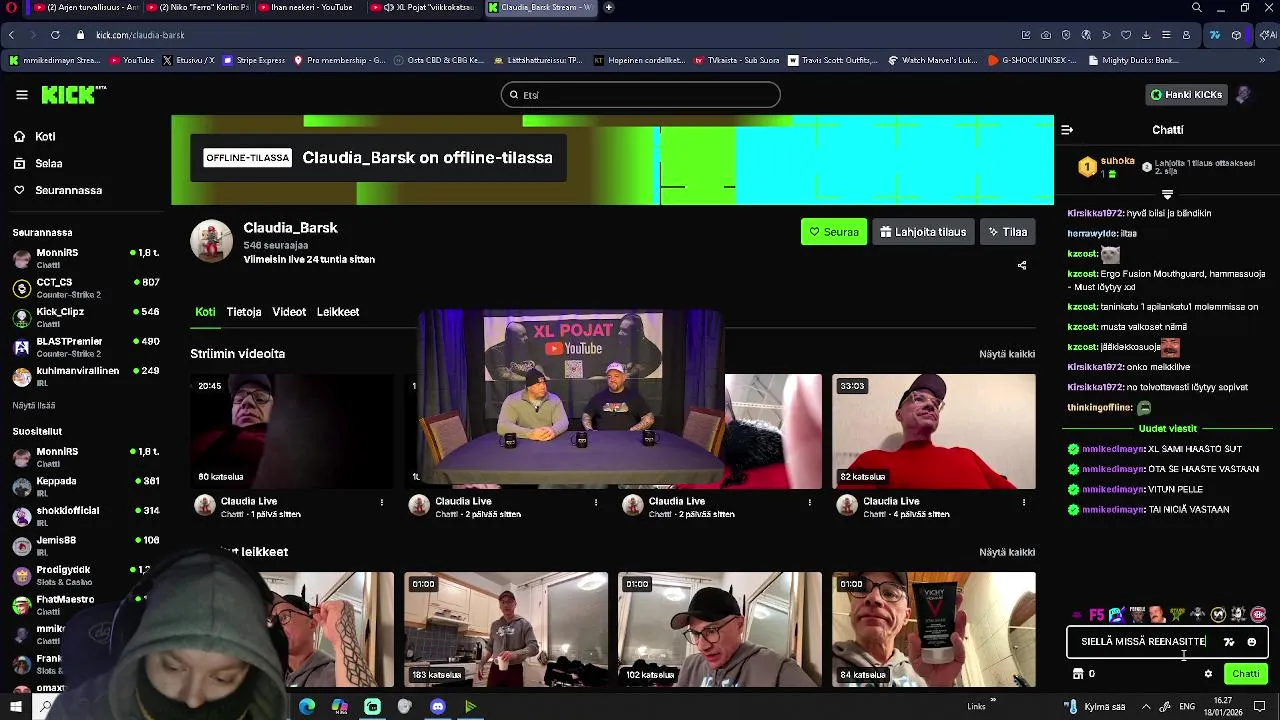Image resolution: width=1280 pixels, height=720 pixels.
Task: Open Prodigyddk in the Suositellut list
Action: click(85, 575)
